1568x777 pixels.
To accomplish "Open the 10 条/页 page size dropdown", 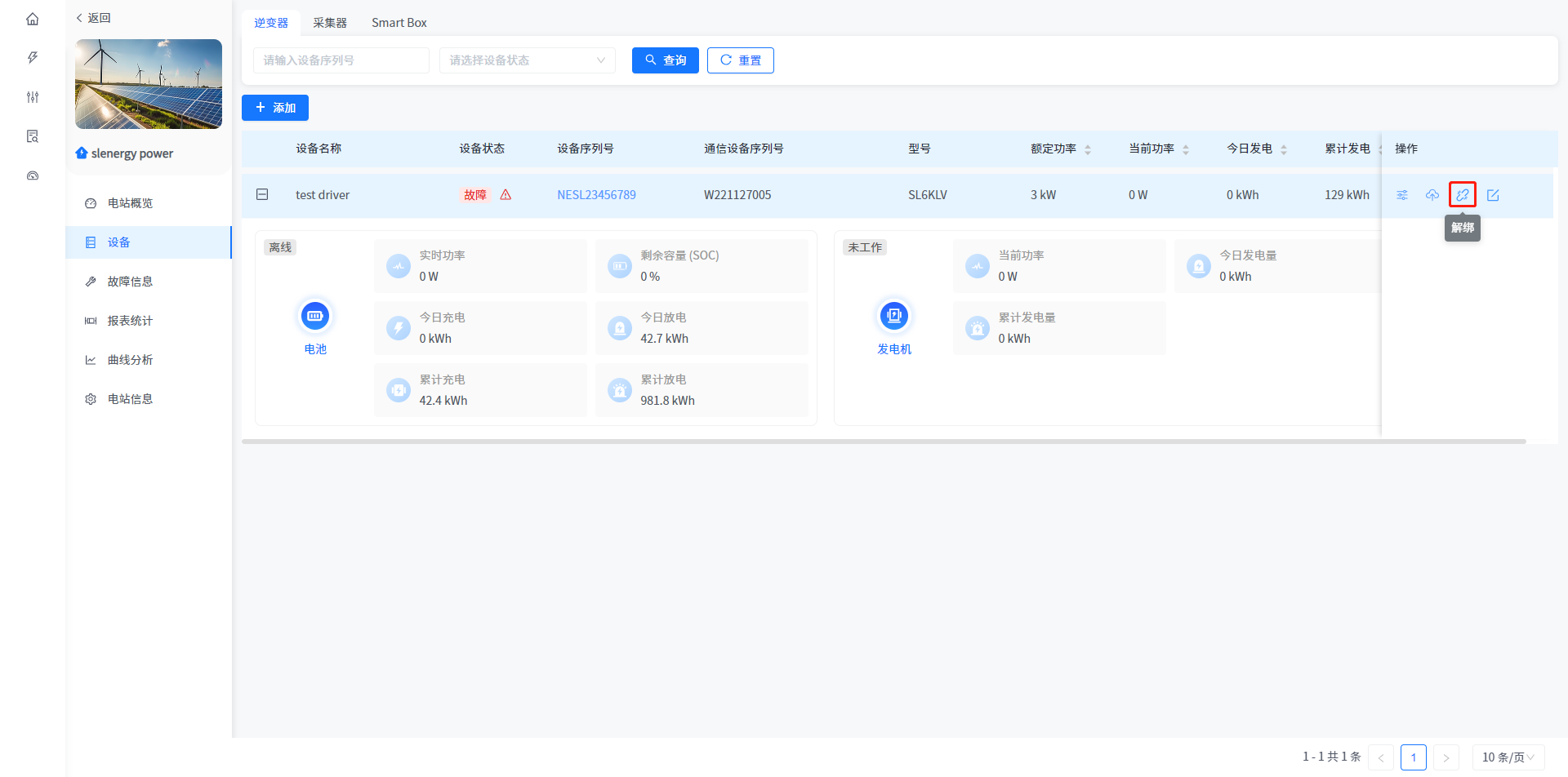I will coord(1508,757).
